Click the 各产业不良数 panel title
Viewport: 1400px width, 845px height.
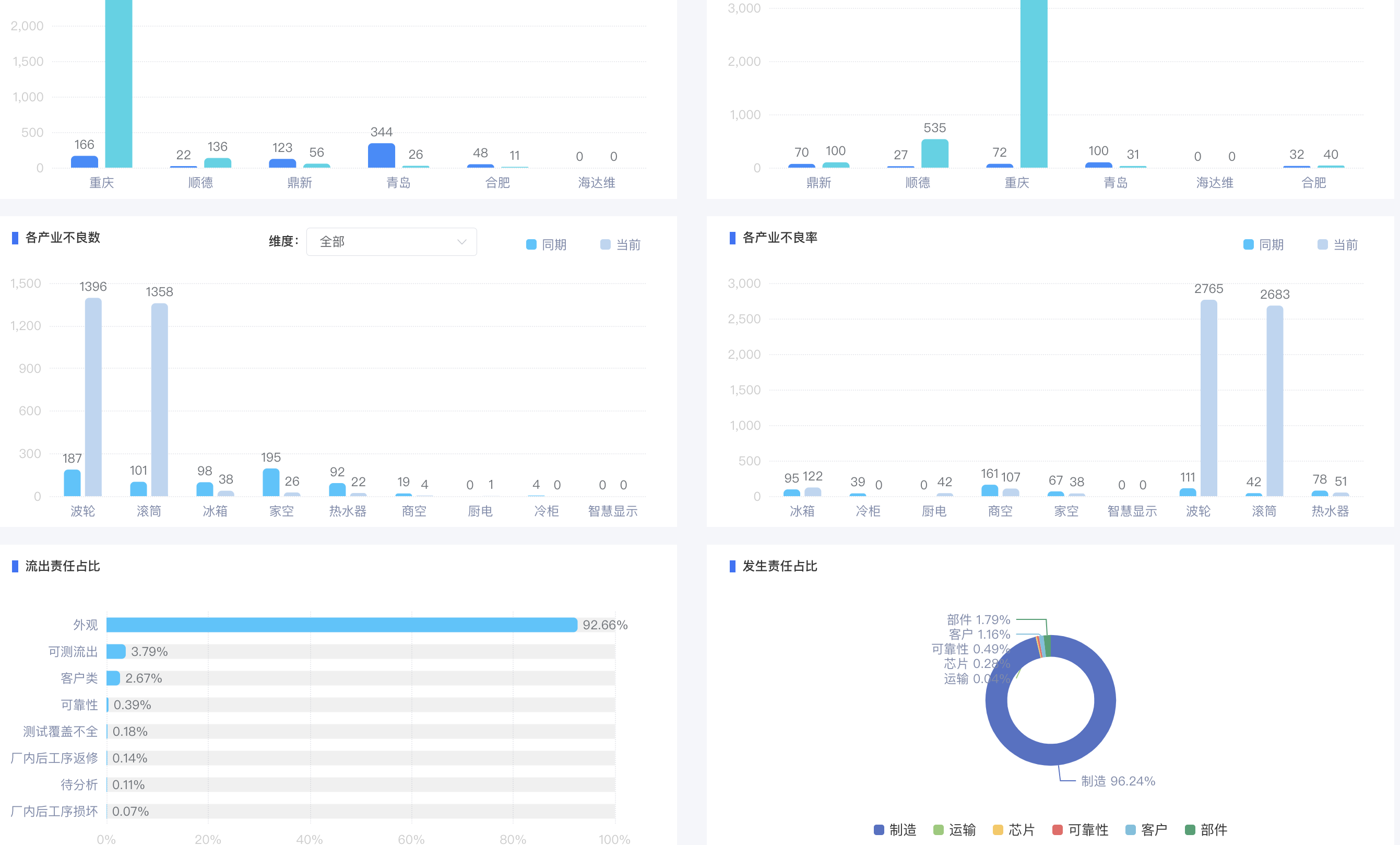[x=63, y=238]
